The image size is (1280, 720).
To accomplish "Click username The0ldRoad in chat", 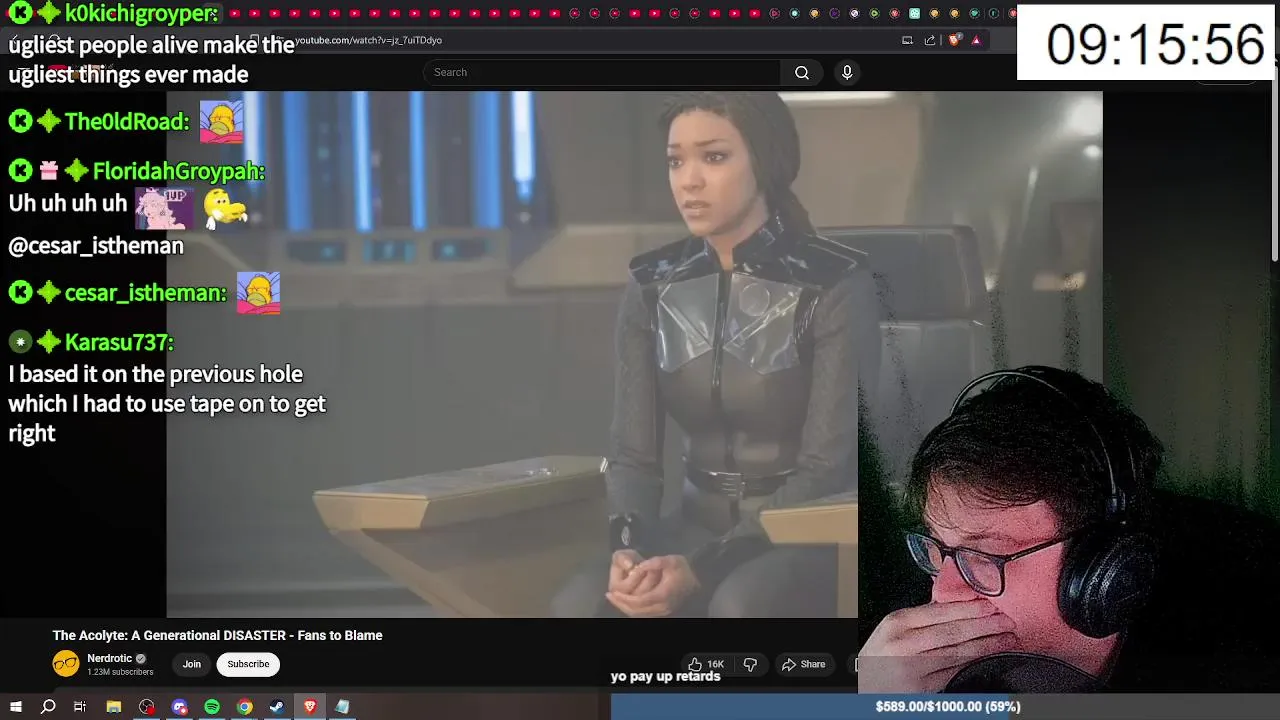I will click(126, 121).
